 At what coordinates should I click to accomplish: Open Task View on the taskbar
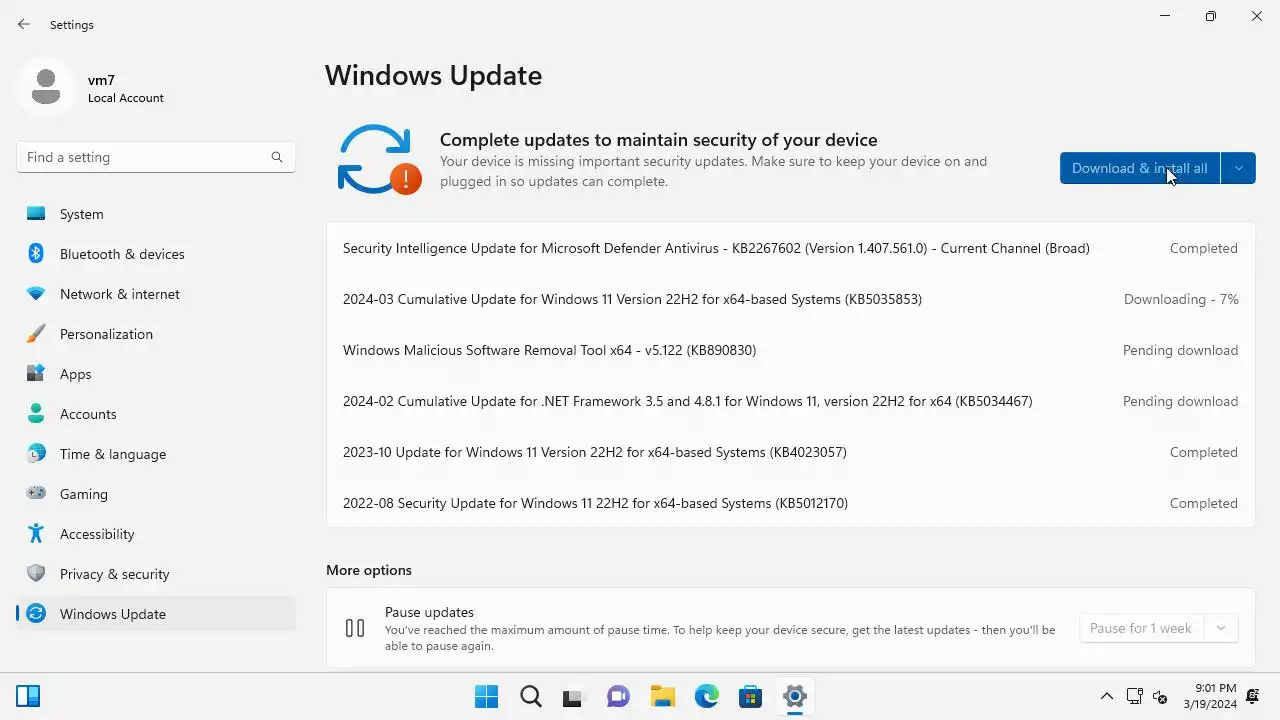pyautogui.click(x=572, y=697)
